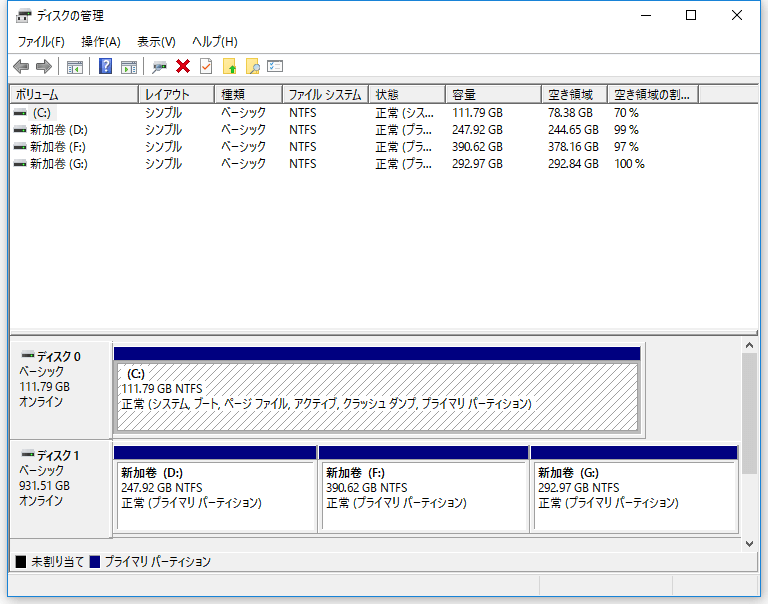Click the 100 % free ratio cell
The image size is (768, 604).
(629, 164)
